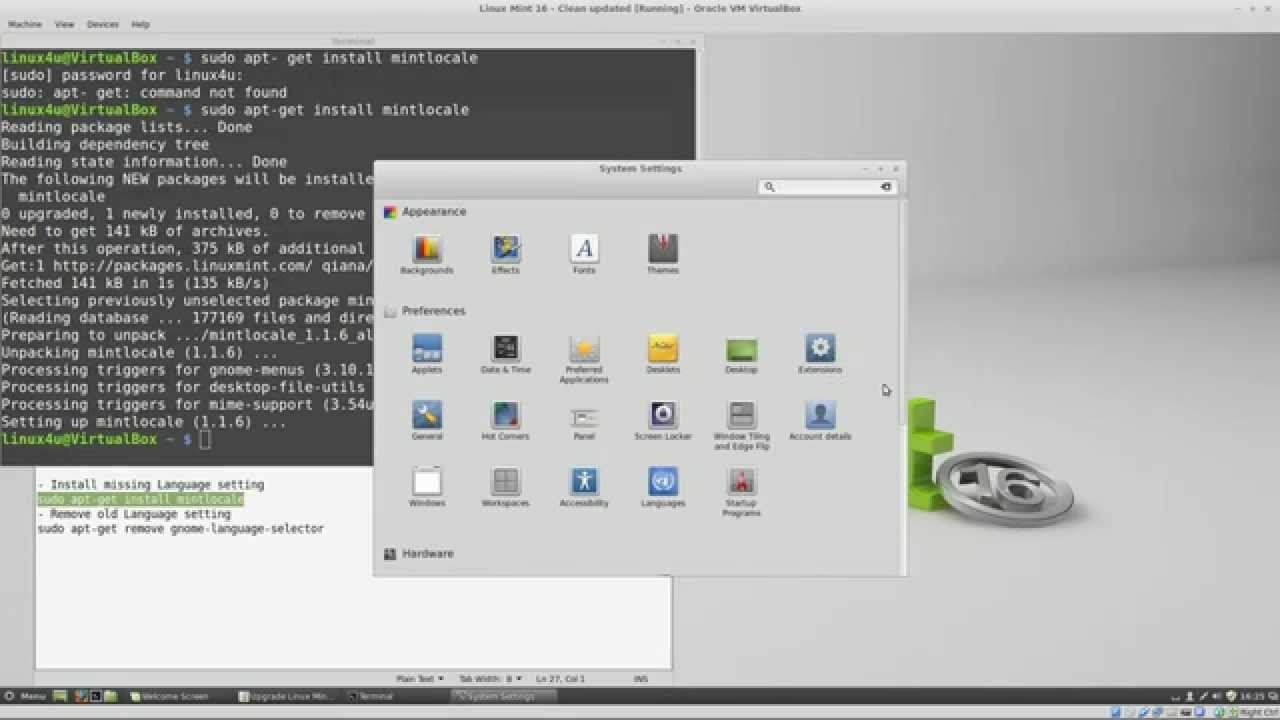This screenshot has height=720, width=1280.
Task: Click highlighted 'sudo apt-get install mintlocale' line
Action: [x=140, y=499]
